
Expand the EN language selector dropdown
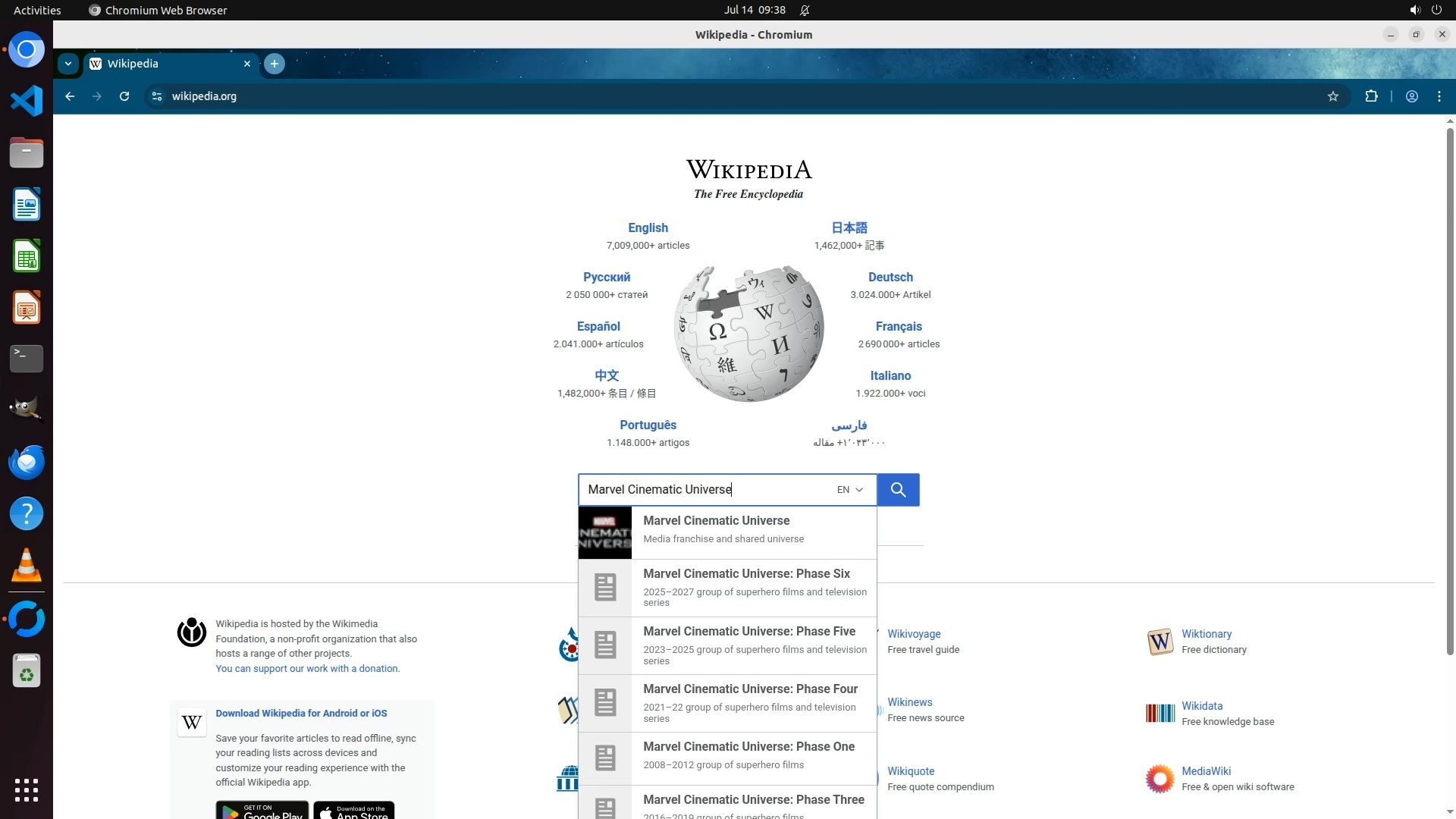(849, 490)
